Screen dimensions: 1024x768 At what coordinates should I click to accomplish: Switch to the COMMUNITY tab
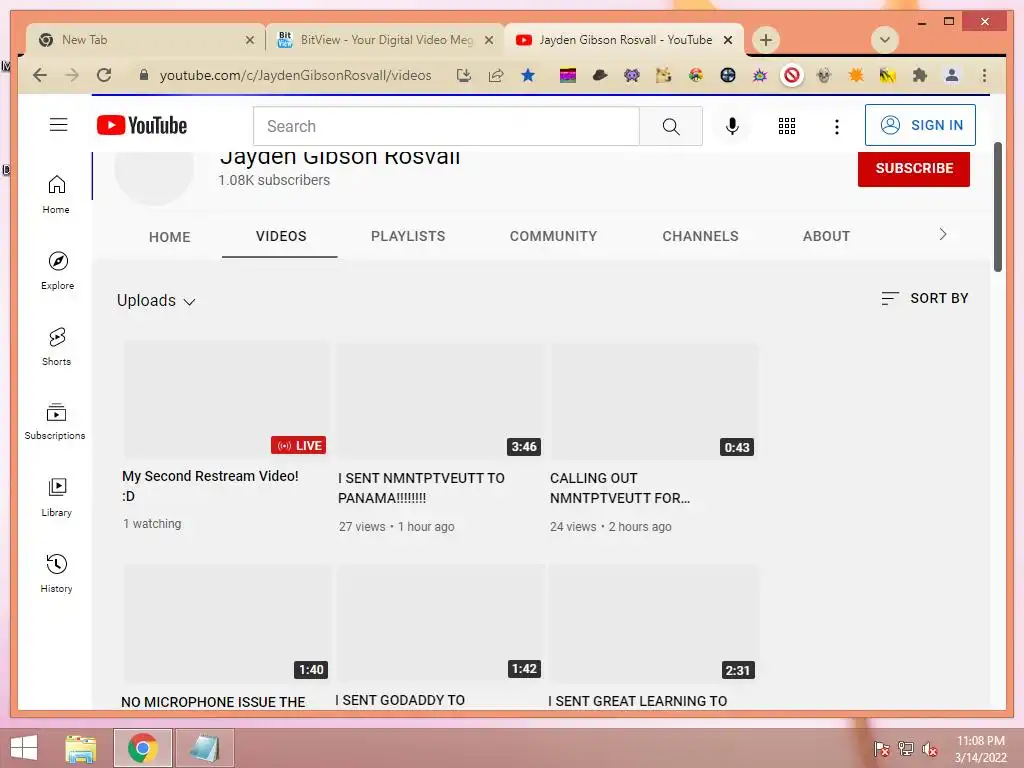click(553, 236)
